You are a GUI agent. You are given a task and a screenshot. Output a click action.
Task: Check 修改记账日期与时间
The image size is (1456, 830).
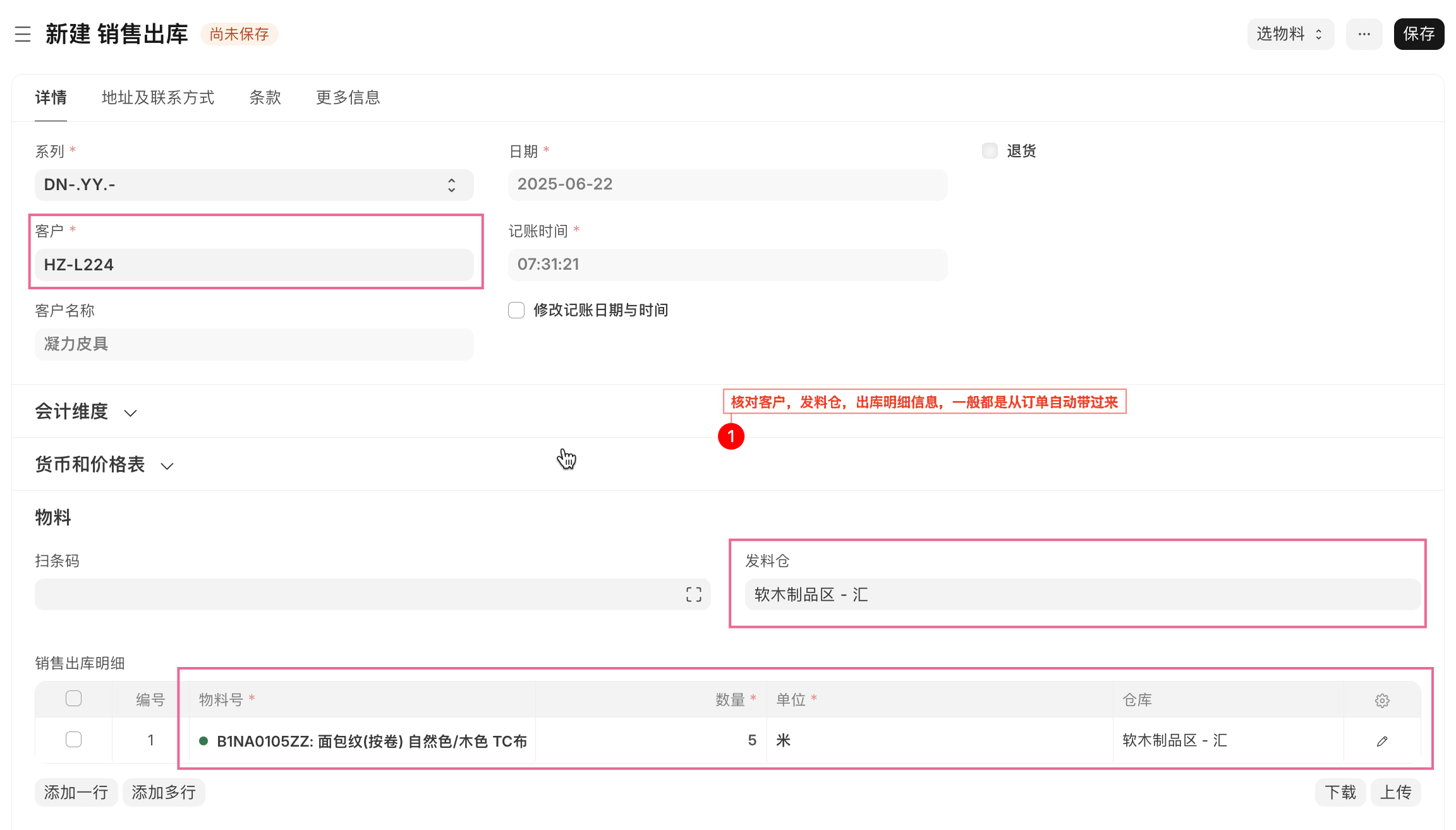(516, 310)
